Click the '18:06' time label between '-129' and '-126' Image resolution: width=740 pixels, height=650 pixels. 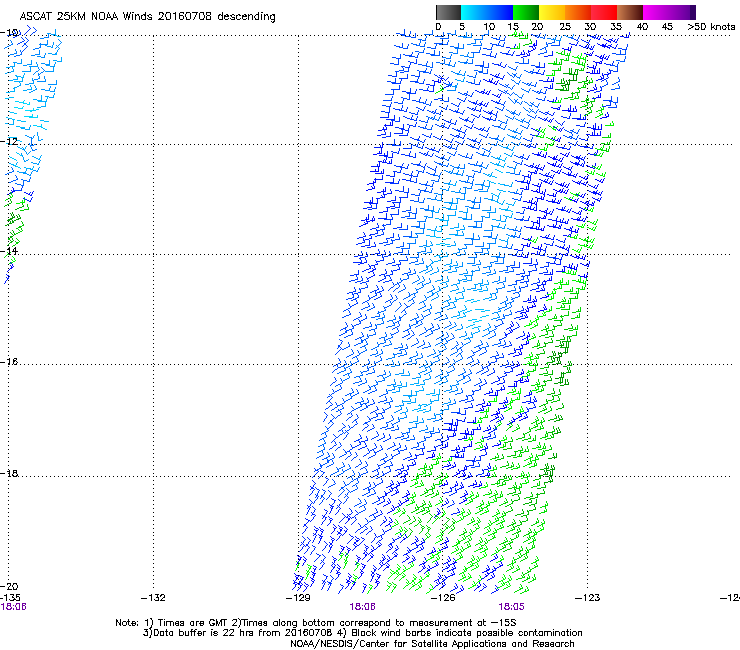tap(362, 607)
